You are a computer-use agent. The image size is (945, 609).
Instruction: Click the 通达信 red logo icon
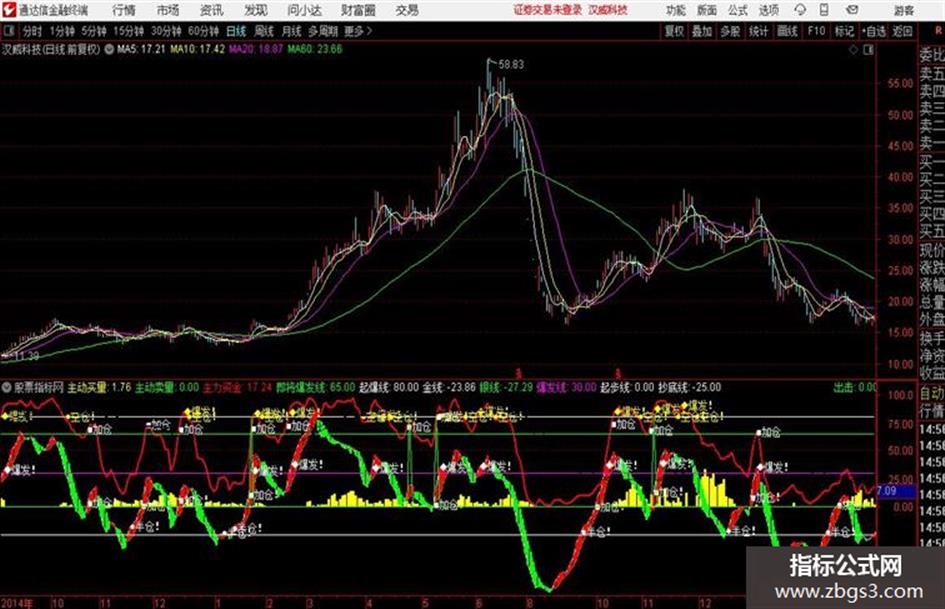point(8,10)
